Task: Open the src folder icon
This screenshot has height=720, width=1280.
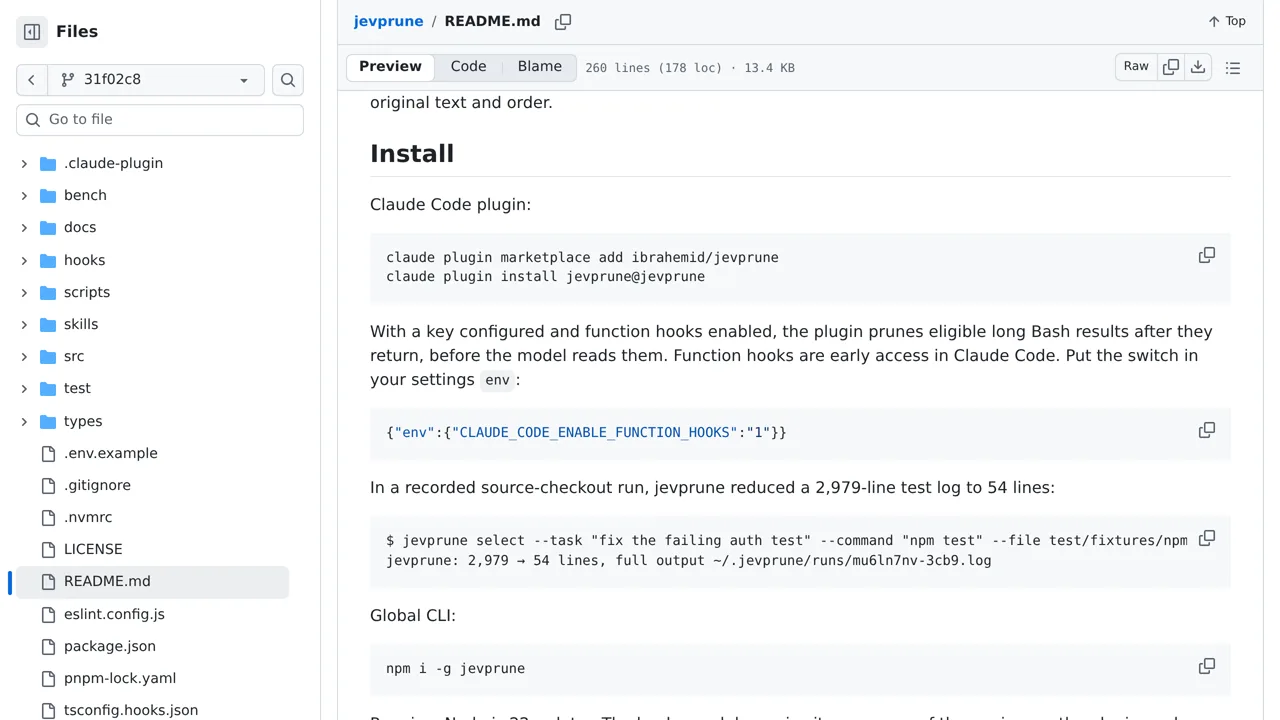Action: coord(48,356)
